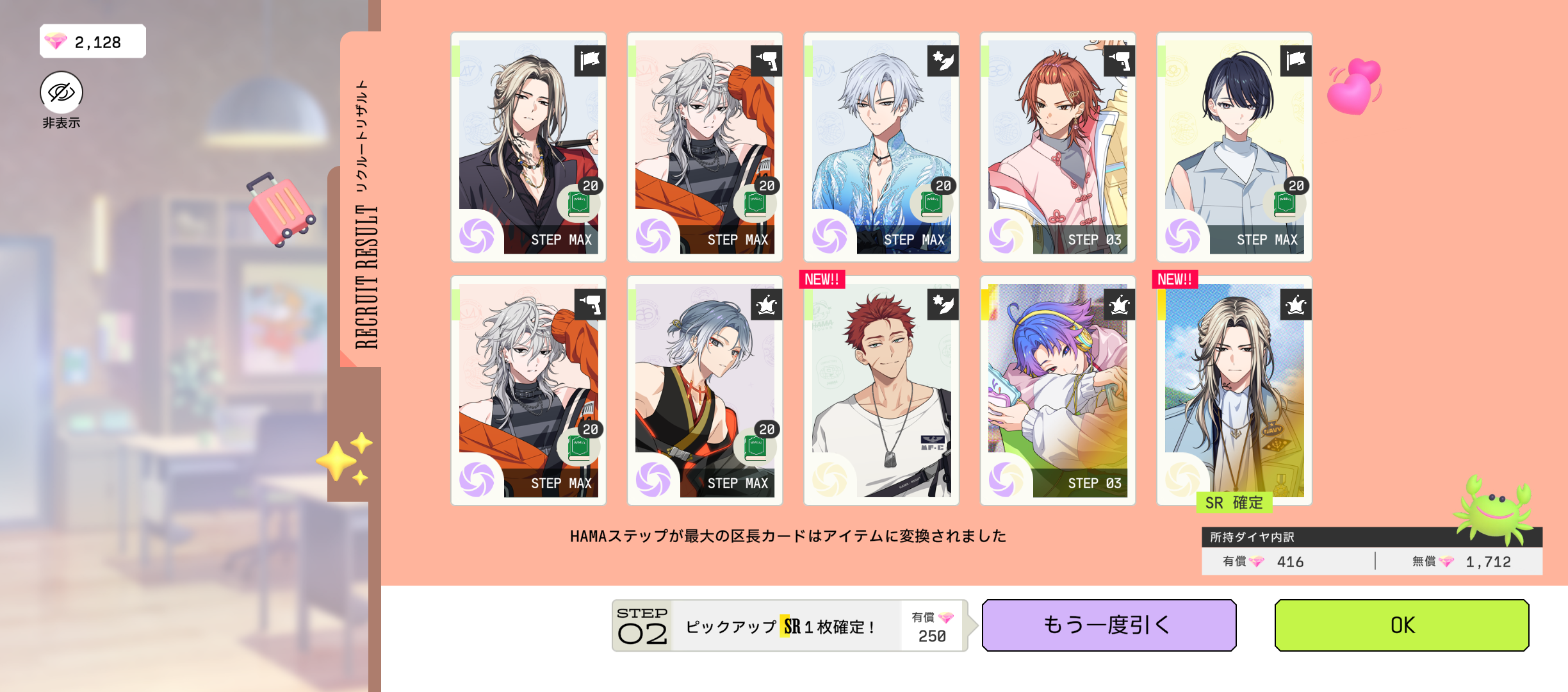Click the pink diamond currency icon showing 2,128
This screenshot has width=1568, height=692.
(56, 42)
